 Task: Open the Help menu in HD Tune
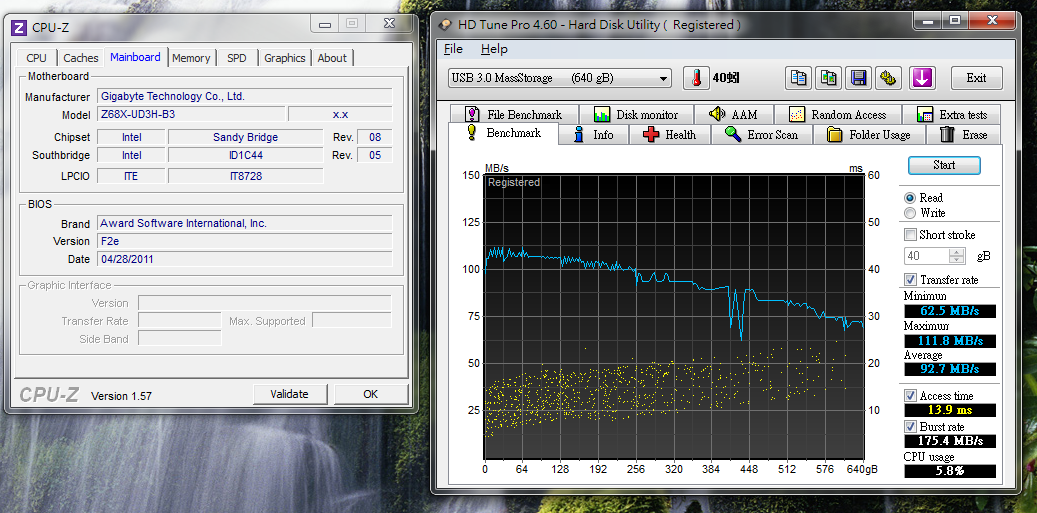coord(494,49)
